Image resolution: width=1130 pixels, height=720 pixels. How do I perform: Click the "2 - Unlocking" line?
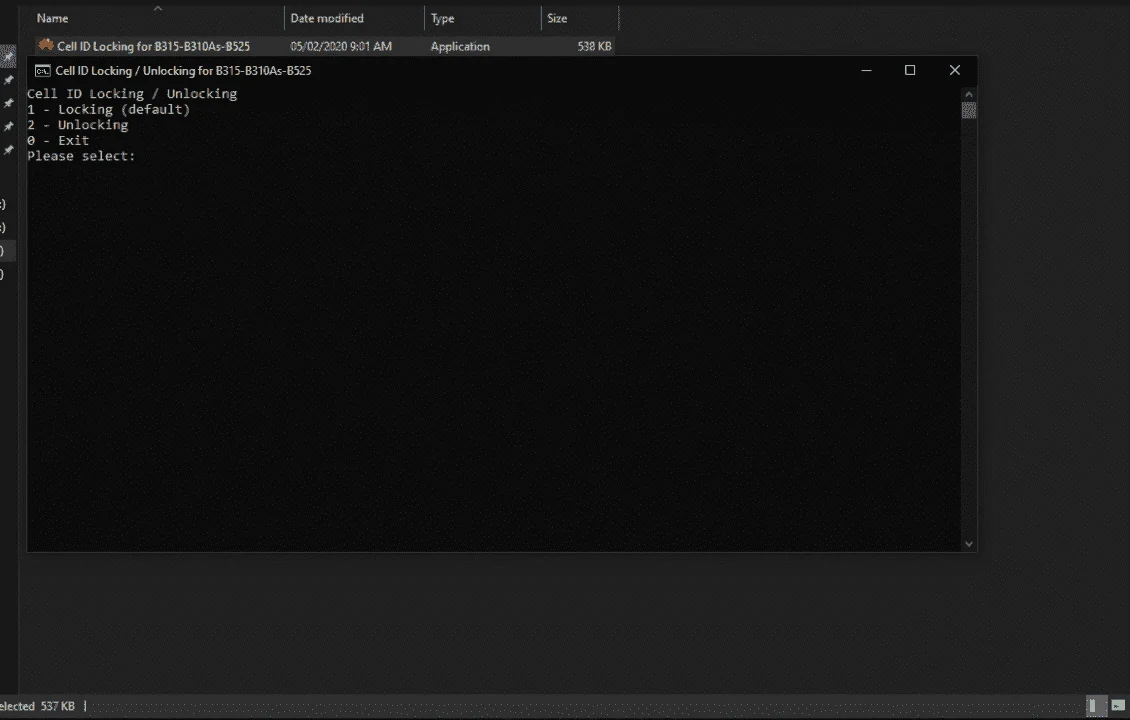pyautogui.click(x=78, y=125)
